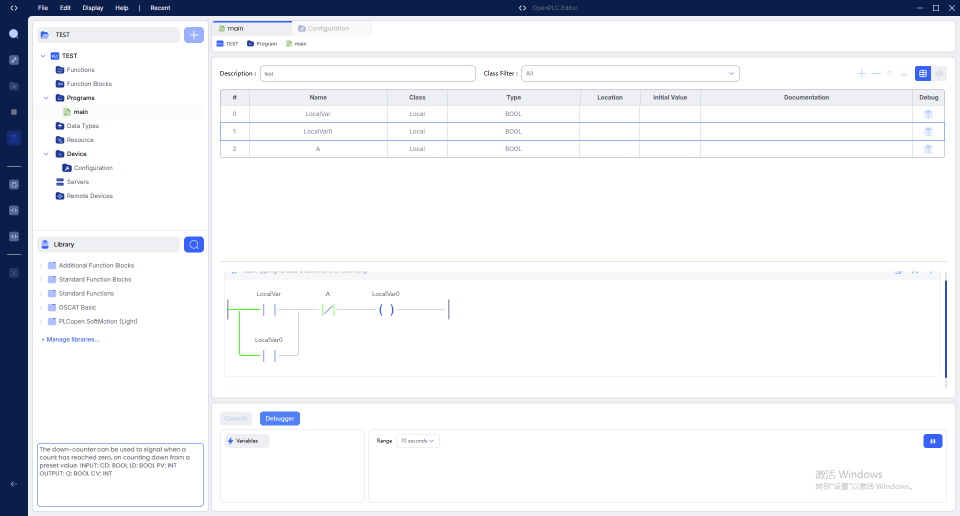This screenshot has width=960, height=516.
Task: Click the code brackets icon in titlebar corner
Action: (x=13, y=8)
